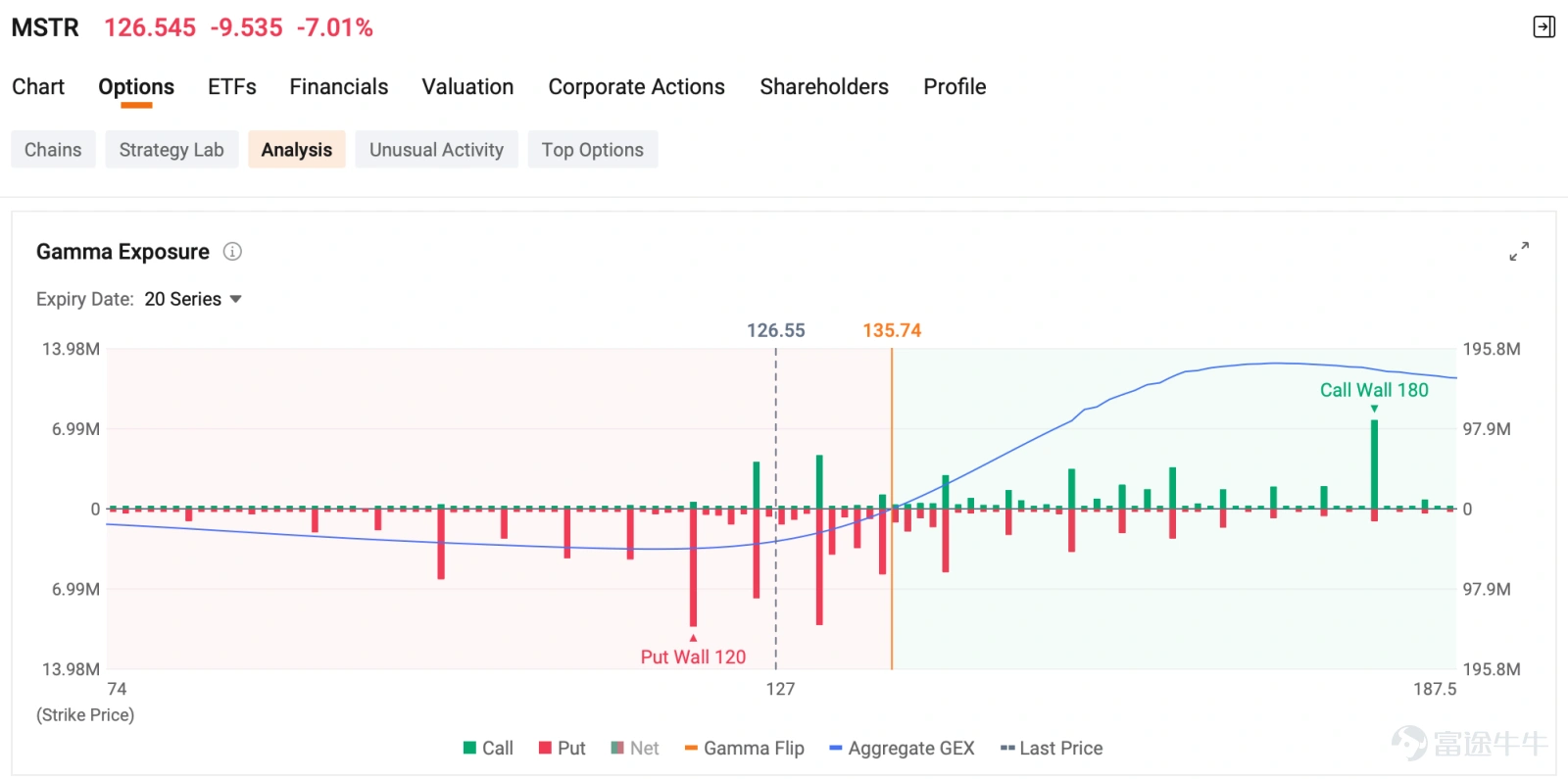The image size is (1568, 779).
Task: Toggle the Call series in the legend
Action: (x=488, y=749)
